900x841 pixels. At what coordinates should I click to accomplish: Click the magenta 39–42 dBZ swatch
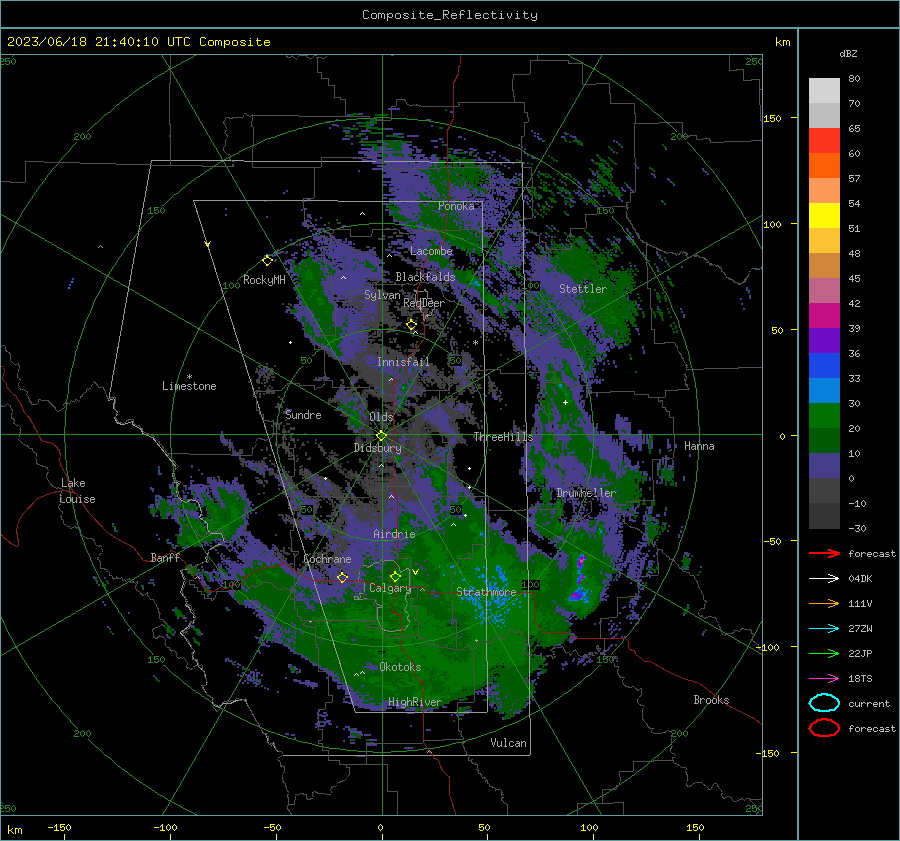click(x=824, y=315)
